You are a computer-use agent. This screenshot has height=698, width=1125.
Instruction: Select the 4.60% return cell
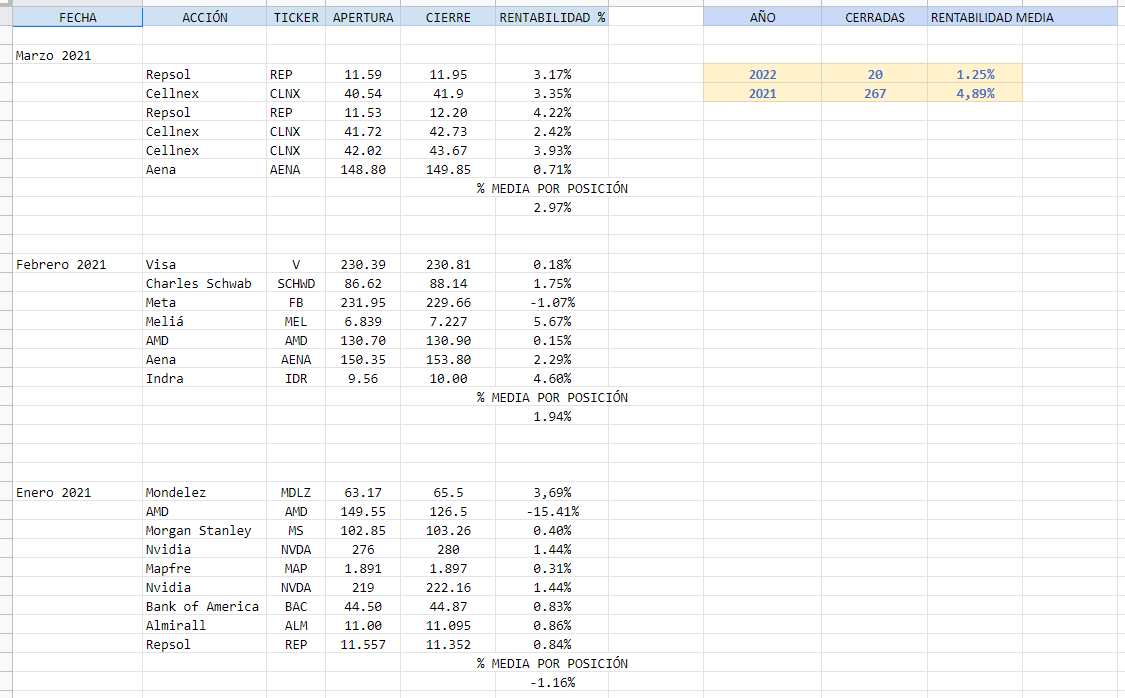point(552,379)
